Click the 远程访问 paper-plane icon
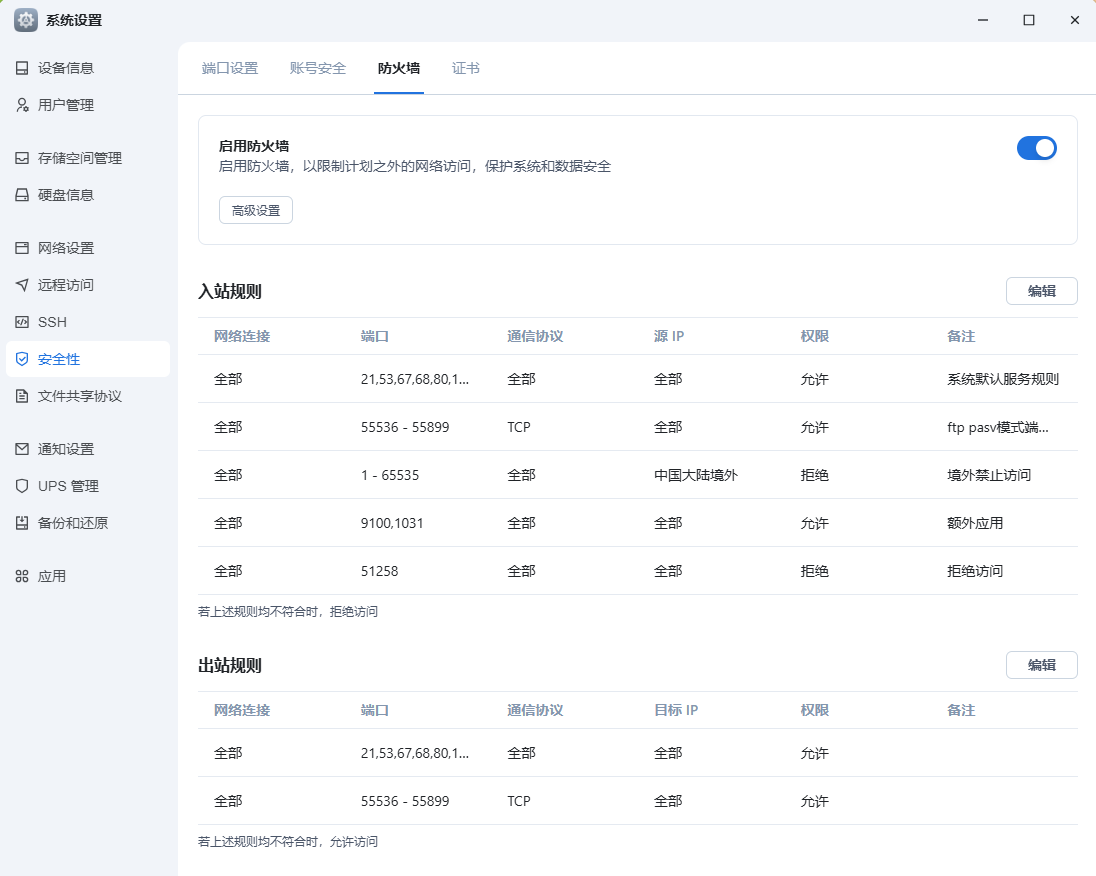The height and width of the screenshot is (876, 1096). point(22,285)
